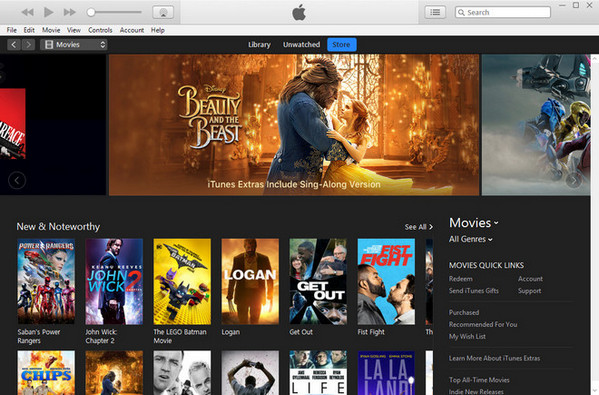The height and width of the screenshot is (395, 599).
Task: Click the Logan title text
Action: point(231,332)
